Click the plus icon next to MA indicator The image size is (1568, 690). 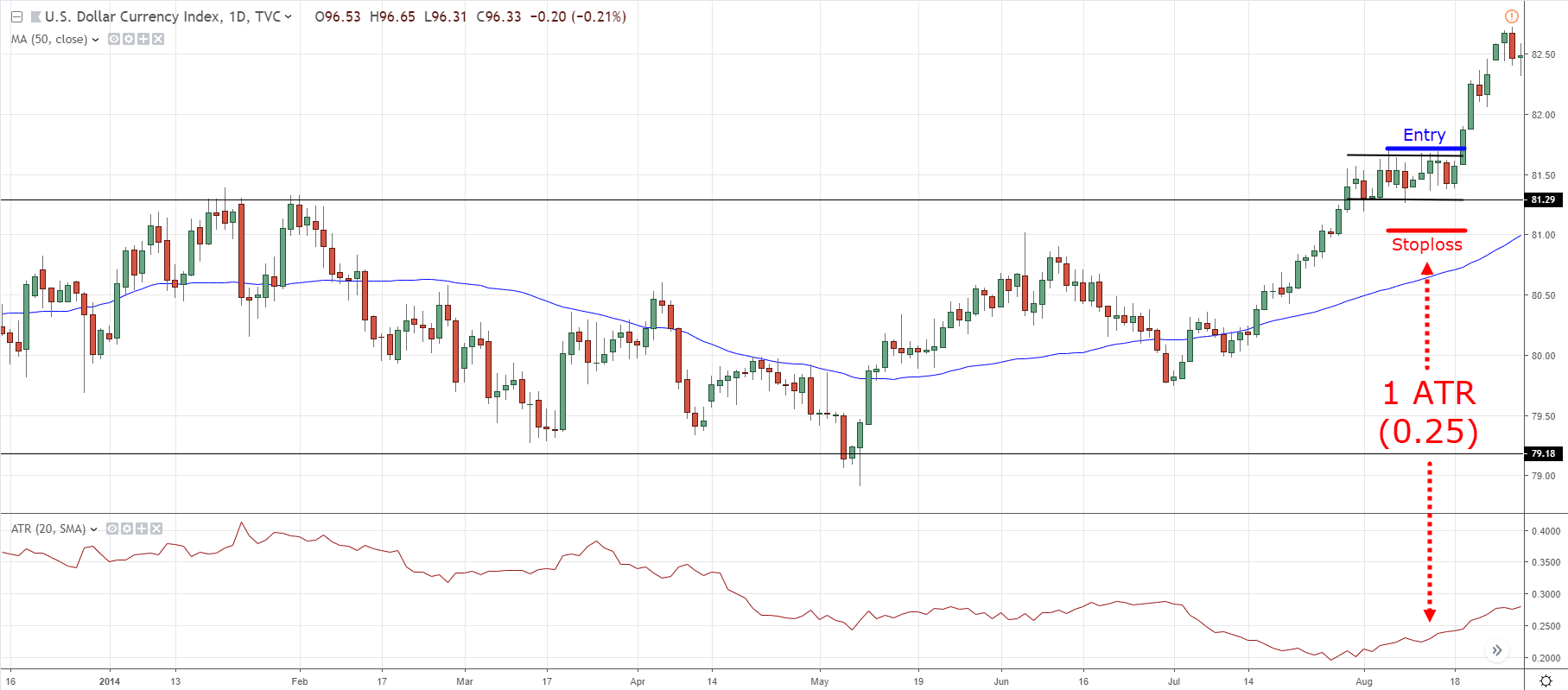pos(143,39)
